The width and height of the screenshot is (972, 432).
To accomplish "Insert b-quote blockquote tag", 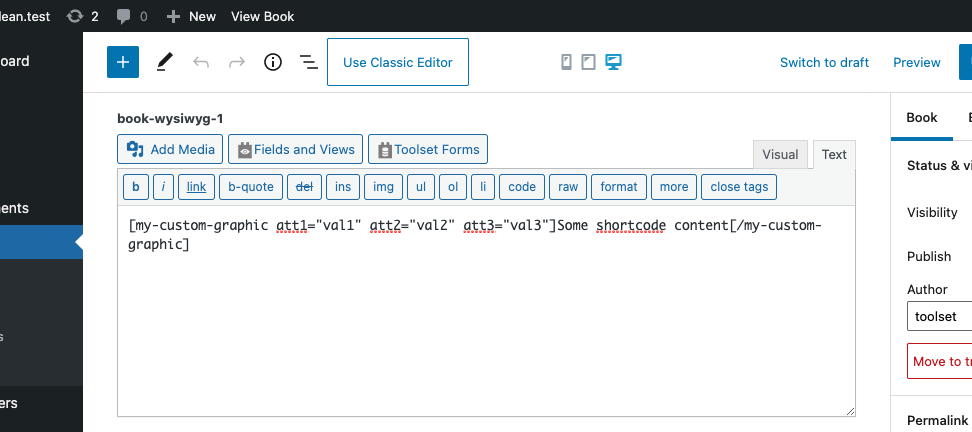I will [x=251, y=187].
